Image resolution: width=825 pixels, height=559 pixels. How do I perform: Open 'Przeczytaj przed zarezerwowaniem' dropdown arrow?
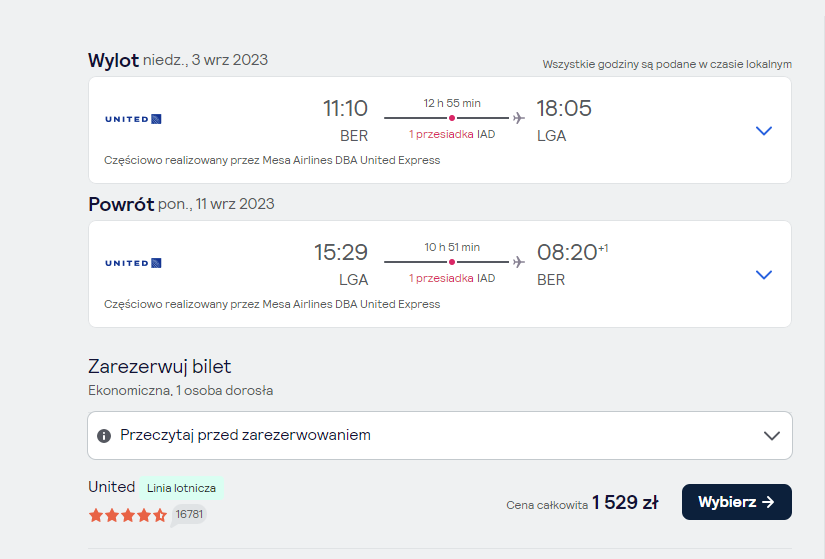771,436
